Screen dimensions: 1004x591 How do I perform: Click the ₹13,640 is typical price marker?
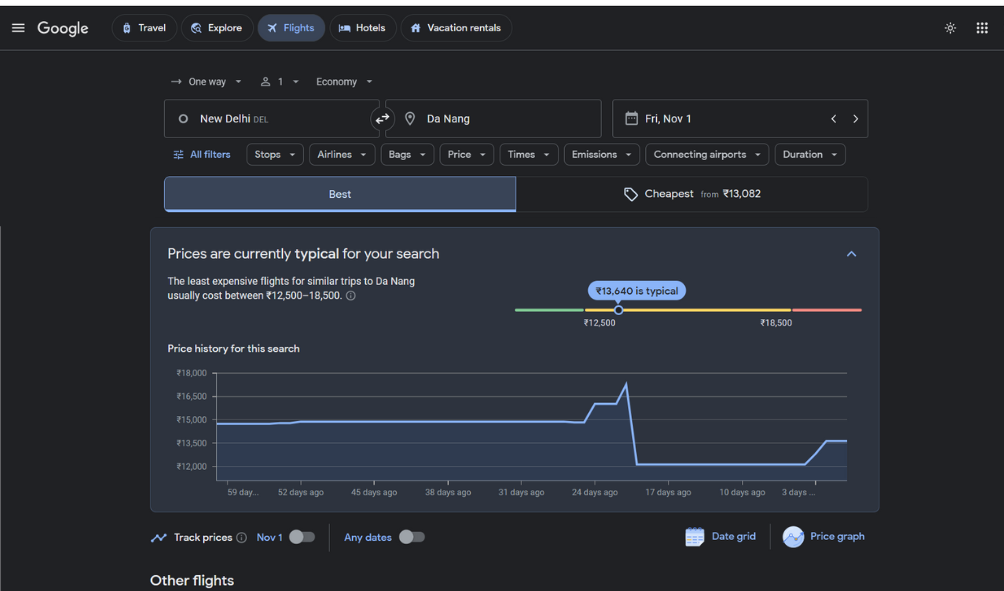636,291
